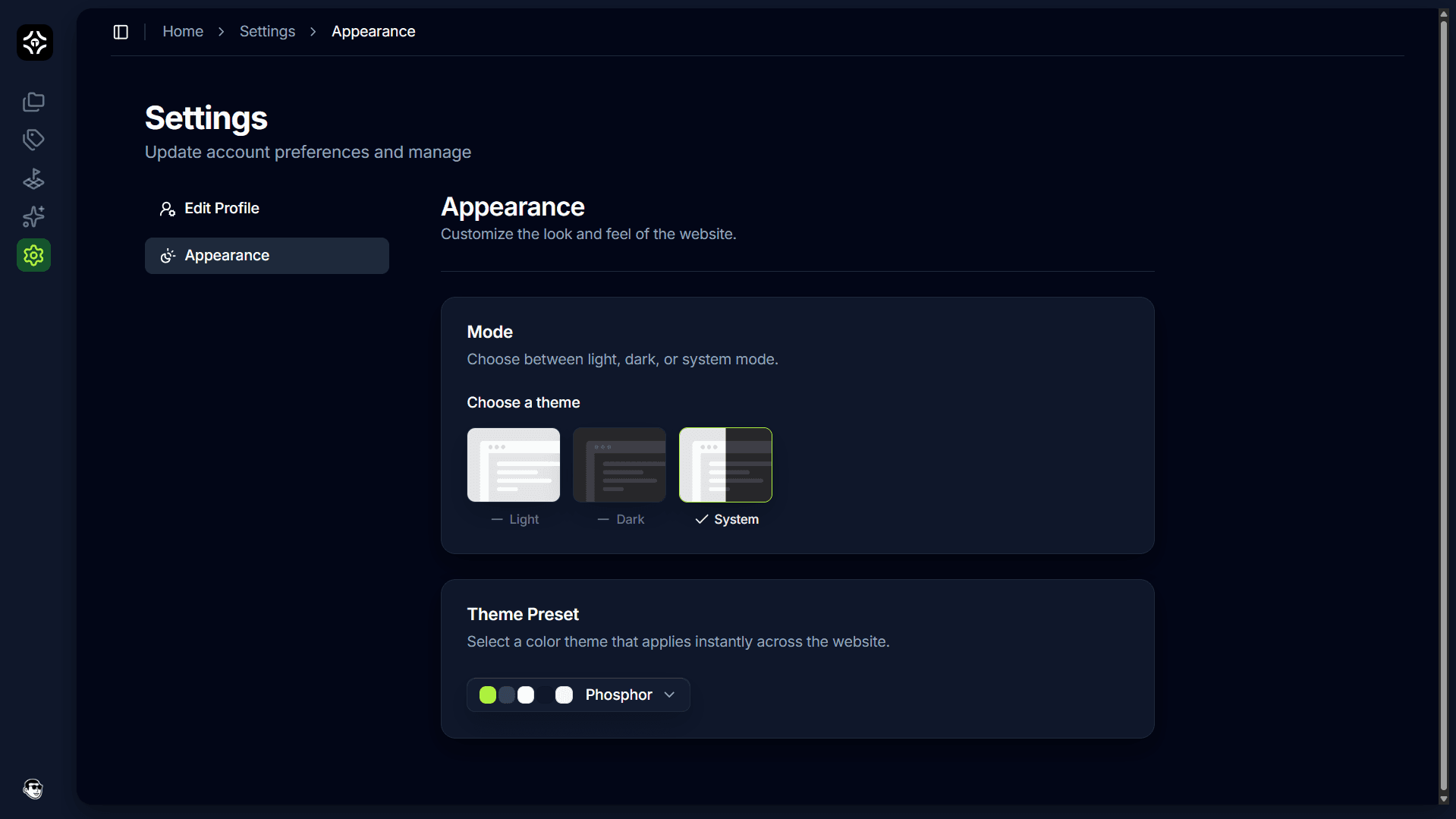Choose the System theme thumbnail
Image resolution: width=1456 pixels, height=819 pixels.
(x=726, y=465)
